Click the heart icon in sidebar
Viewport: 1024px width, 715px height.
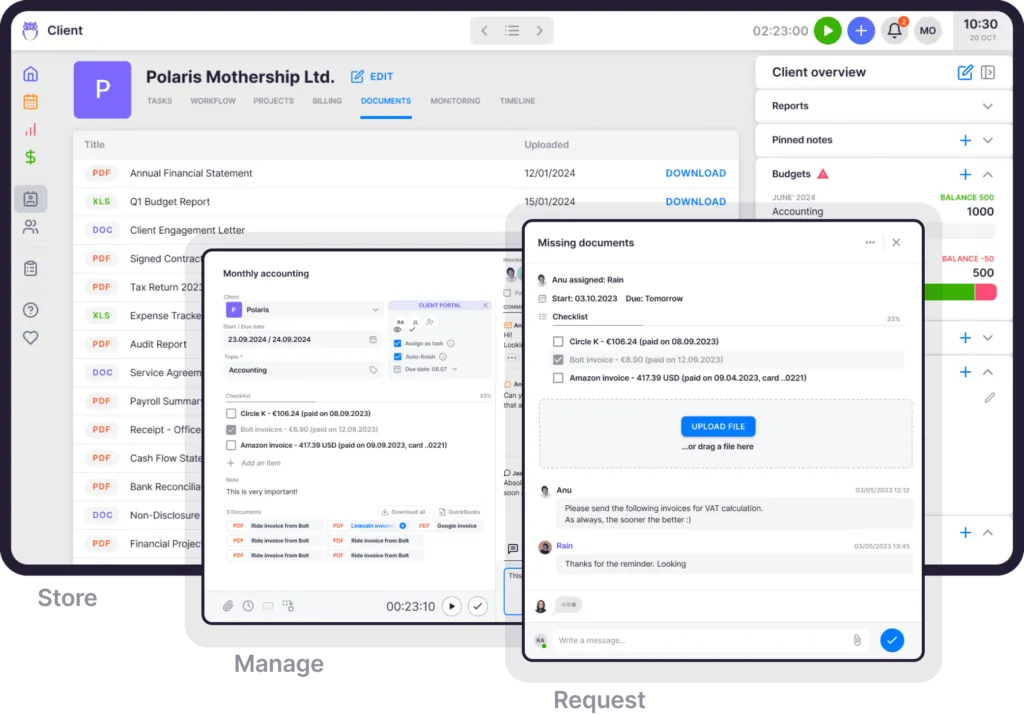pyautogui.click(x=31, y=338)
